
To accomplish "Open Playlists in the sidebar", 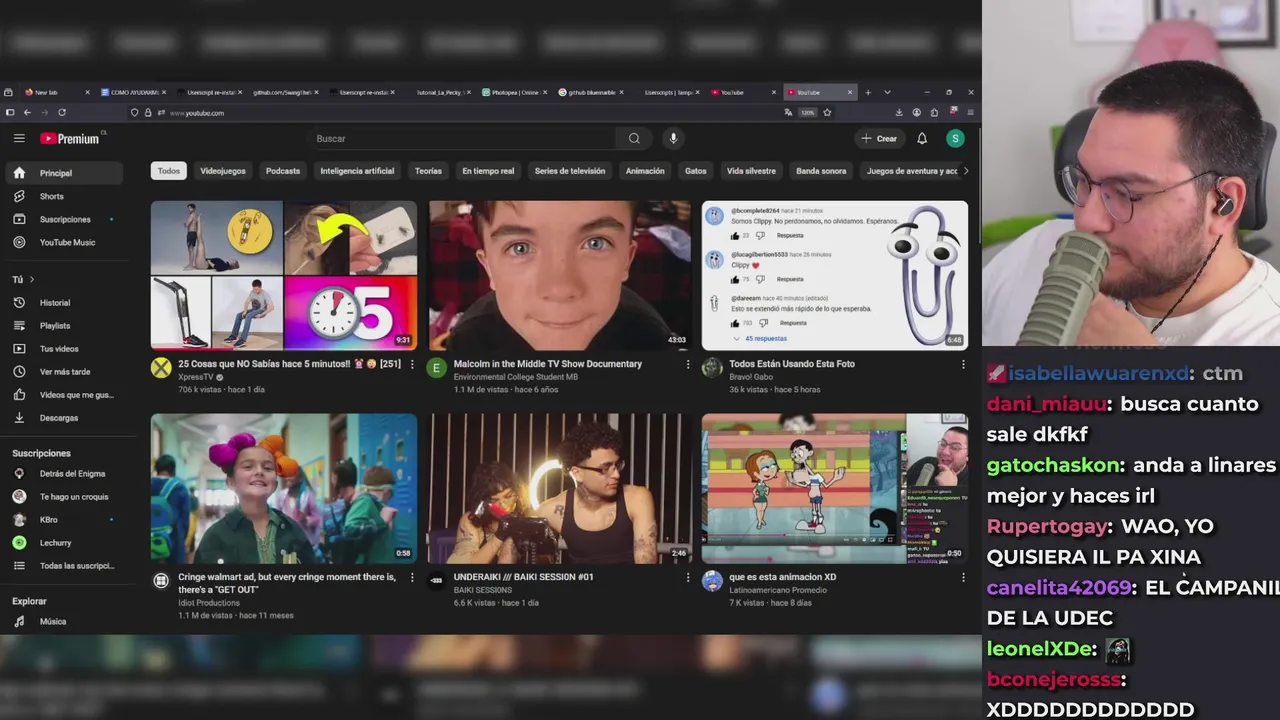I will [x=64, y=326].
